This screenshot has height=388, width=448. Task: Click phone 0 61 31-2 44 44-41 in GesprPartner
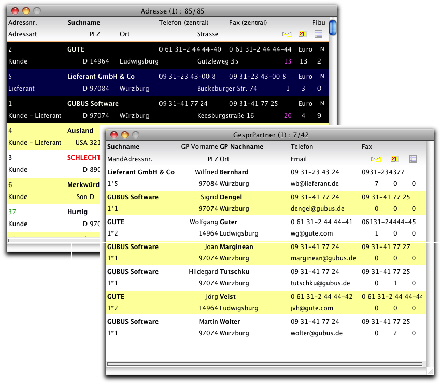321,222
